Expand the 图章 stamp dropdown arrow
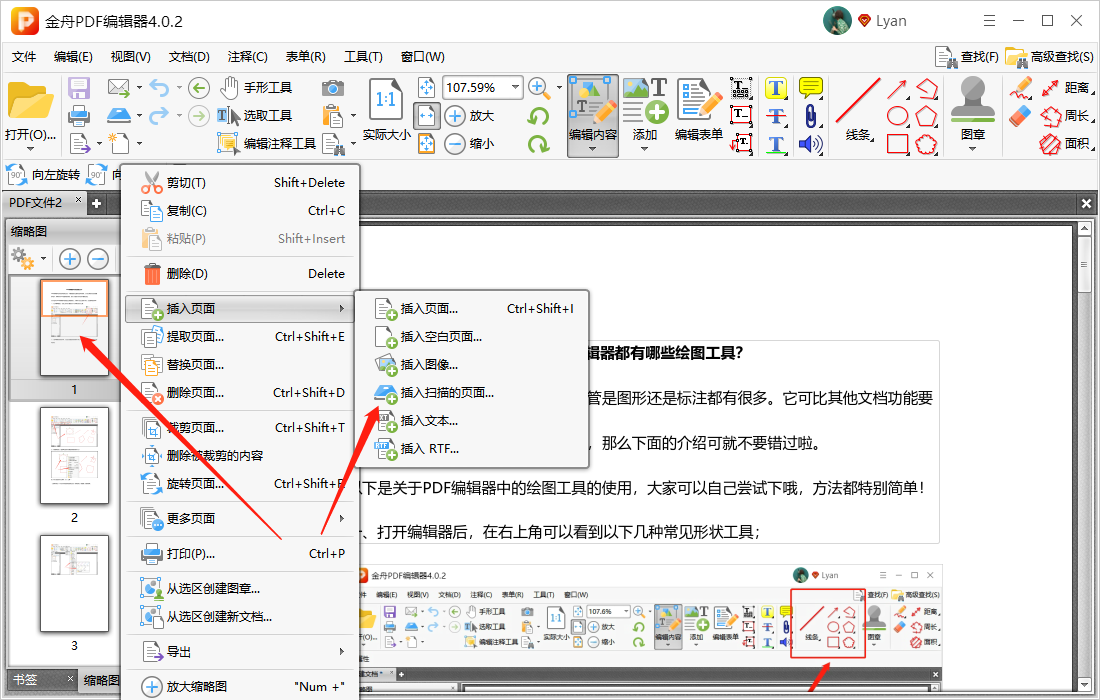This screenshot has width=1100, height=700. (972, 149)
